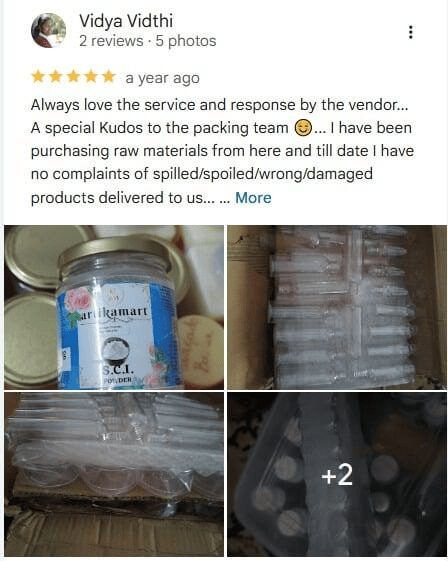This screenshot has width=448, height=561.
Task: Click the '5 photos' count text
Action: click(x=186, y=41)
